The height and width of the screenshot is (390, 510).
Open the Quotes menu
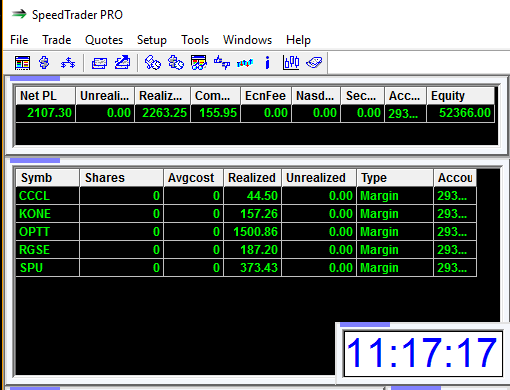(104, 40)
